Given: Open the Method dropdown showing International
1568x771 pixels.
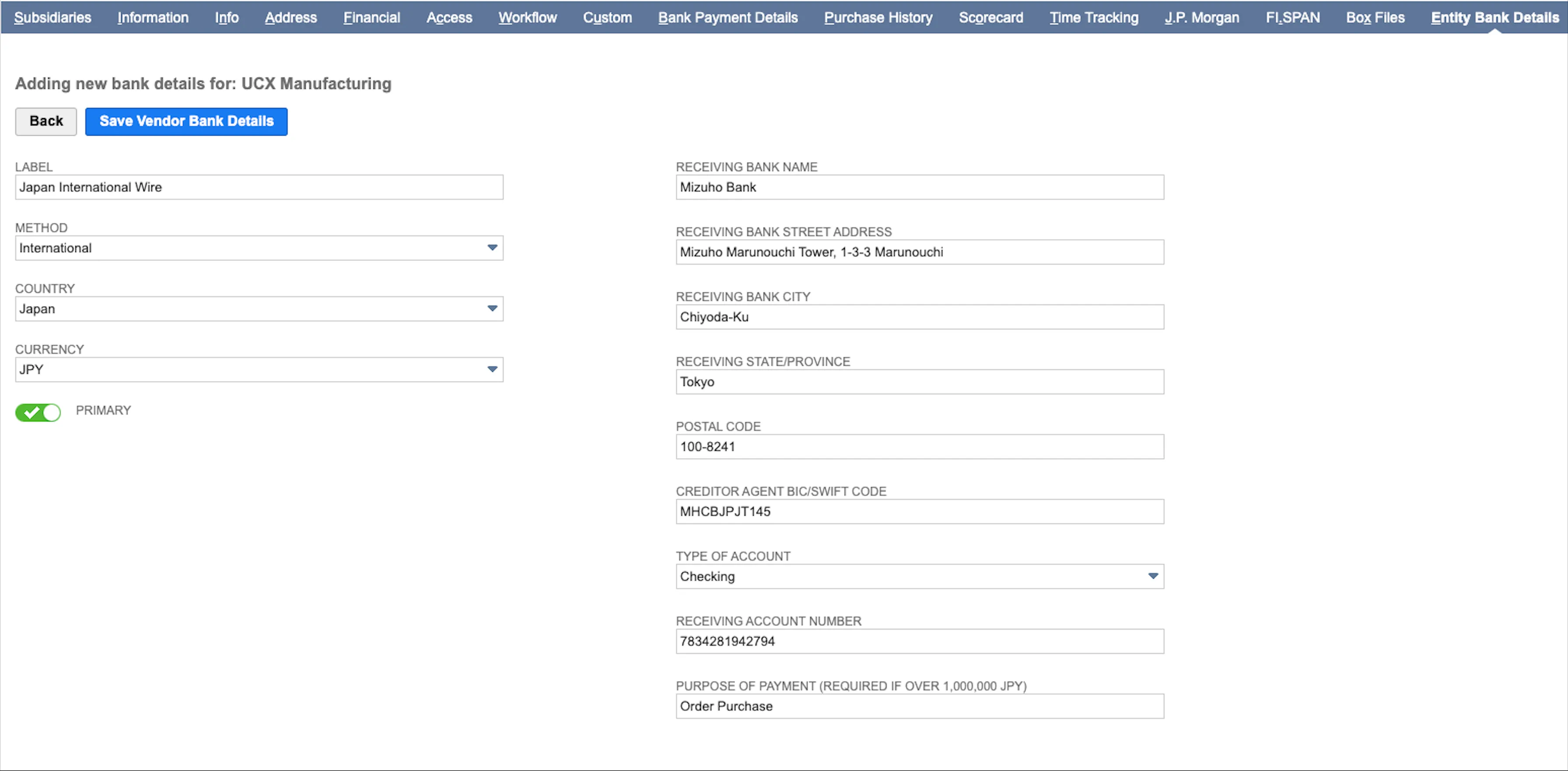Looking at the screenshot, I should [259, 248].
